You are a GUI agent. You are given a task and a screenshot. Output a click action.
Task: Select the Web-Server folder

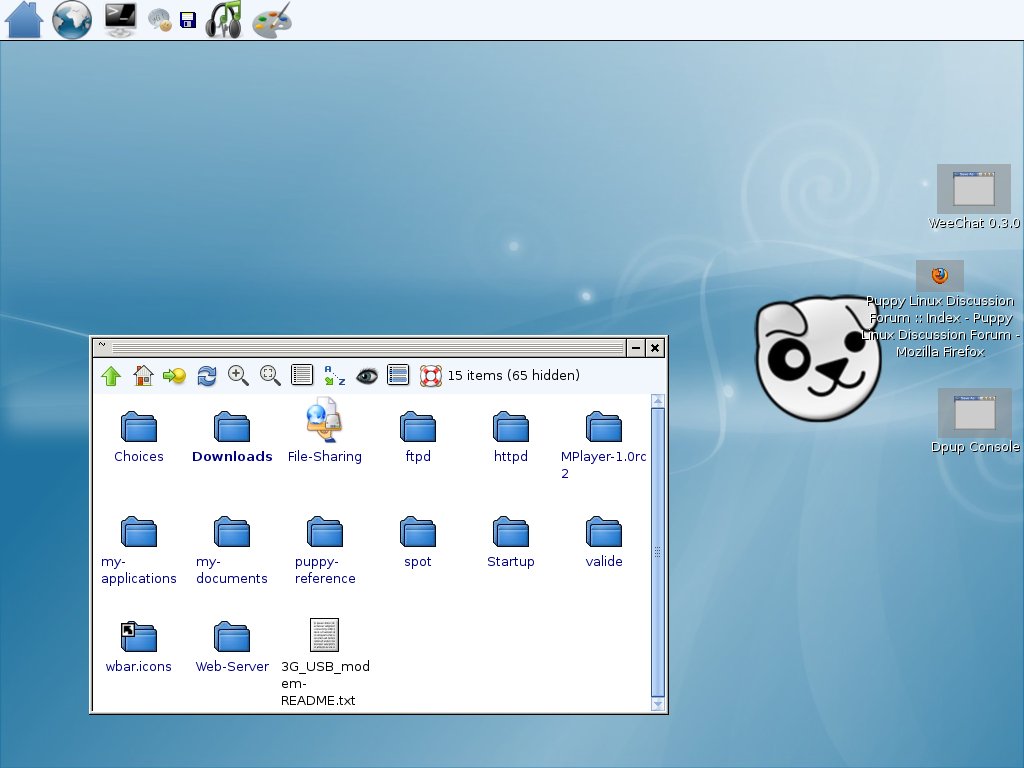coord(232,647)
